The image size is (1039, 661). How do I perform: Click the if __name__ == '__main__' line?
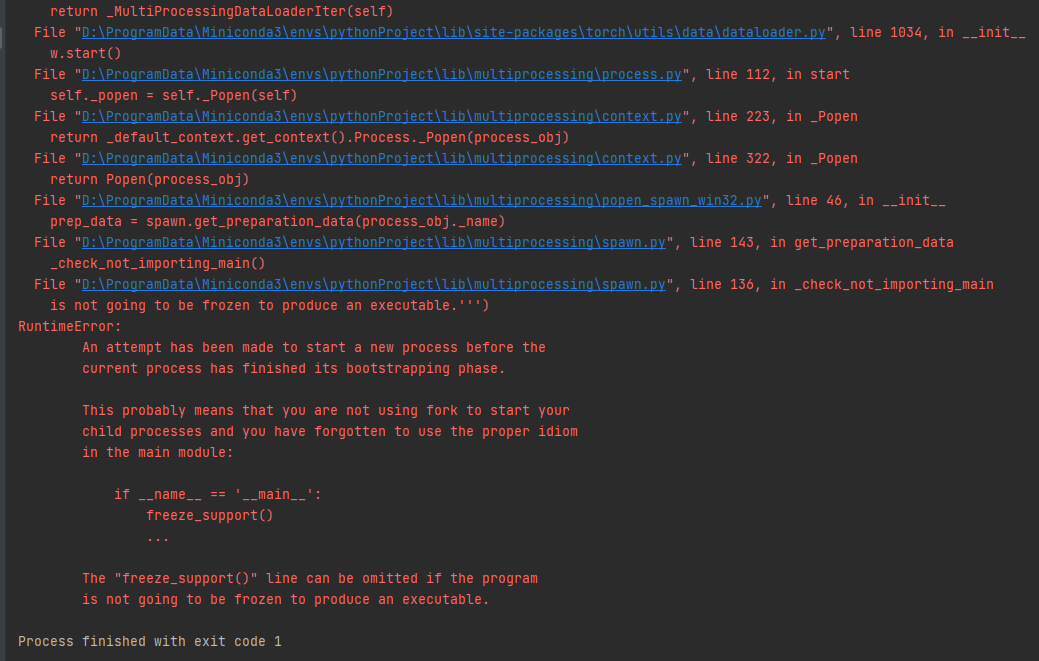(x=217, y=494)
